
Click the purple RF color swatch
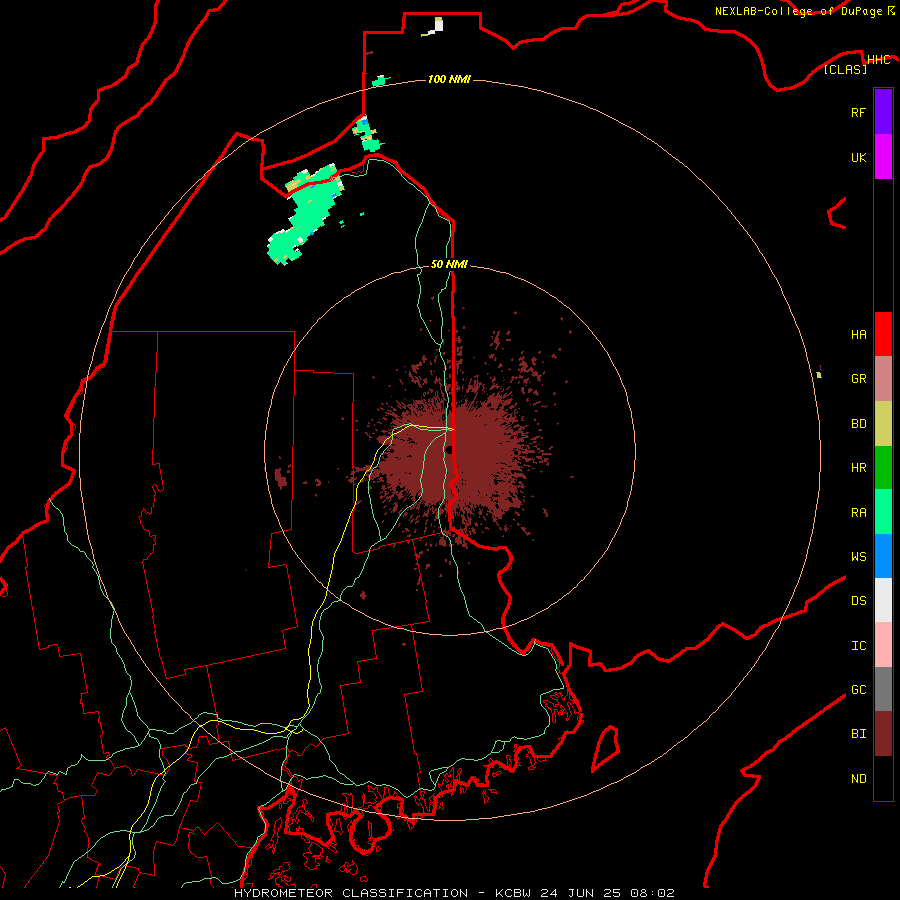tap(883, 112)
